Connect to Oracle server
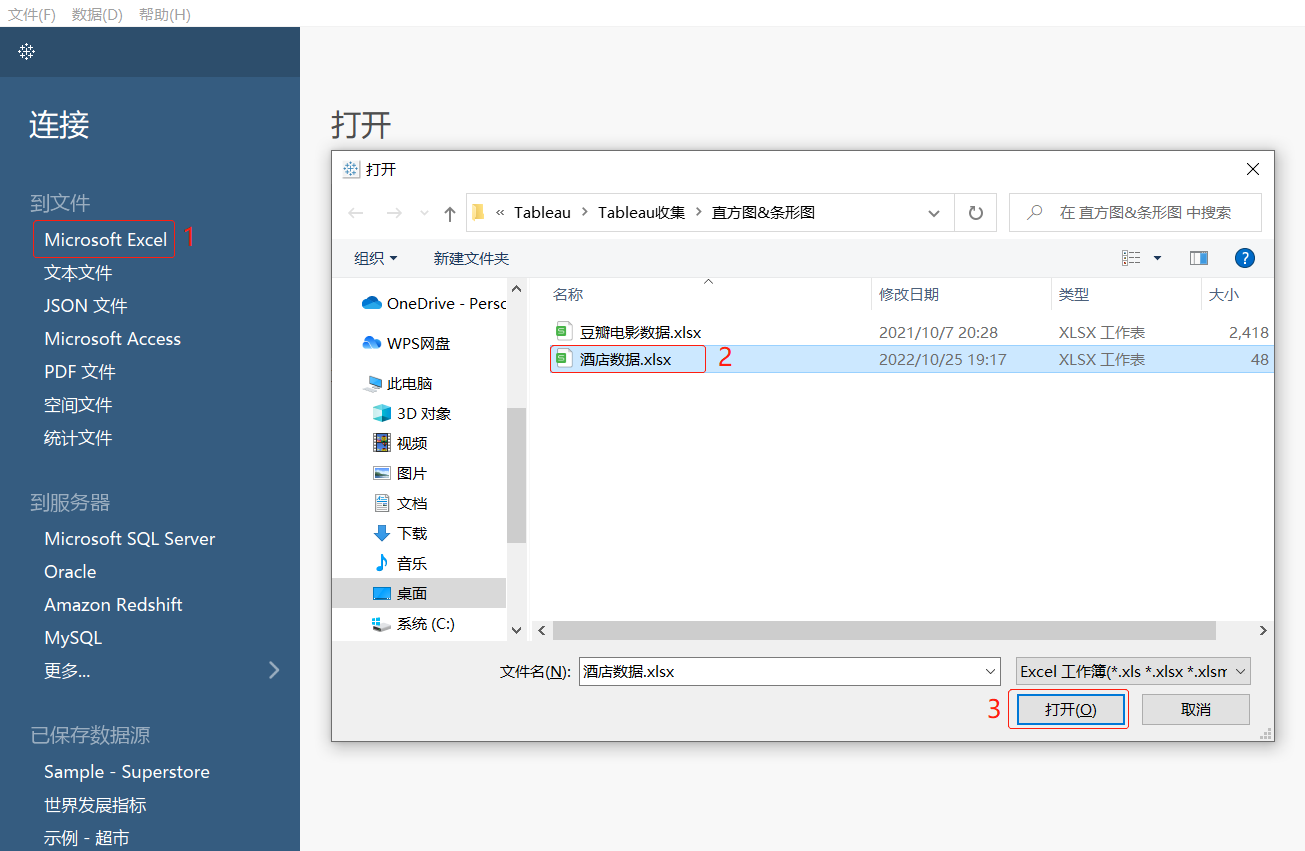Viewport: 1305px width, 851px height. click(x=70, y=572)
